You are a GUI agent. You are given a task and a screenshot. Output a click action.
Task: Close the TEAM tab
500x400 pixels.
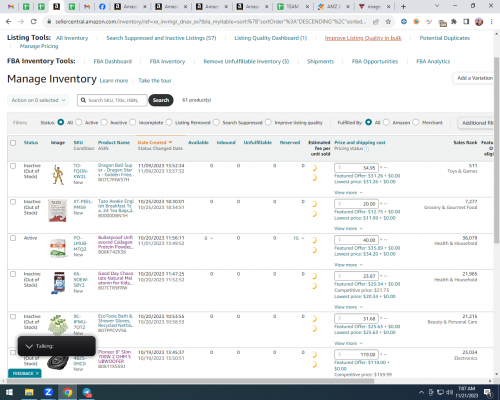[307, 6]
